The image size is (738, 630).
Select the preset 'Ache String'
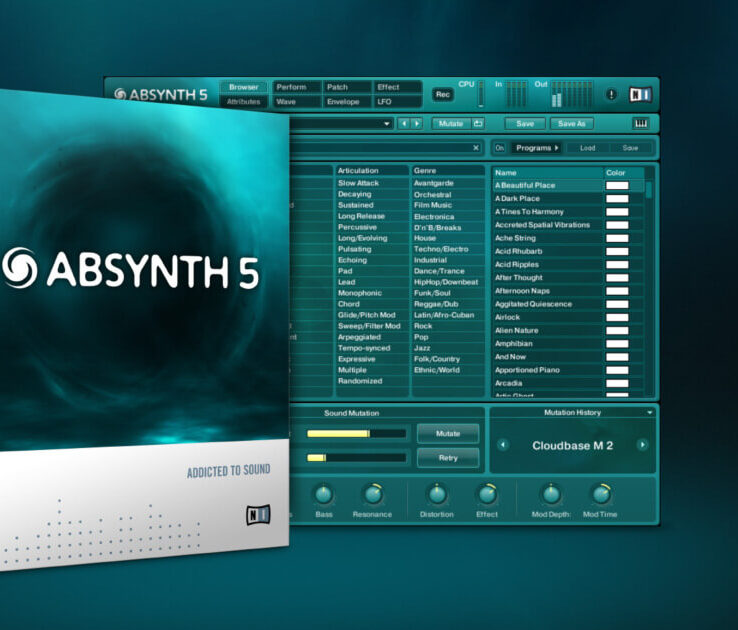coord(548,238)
